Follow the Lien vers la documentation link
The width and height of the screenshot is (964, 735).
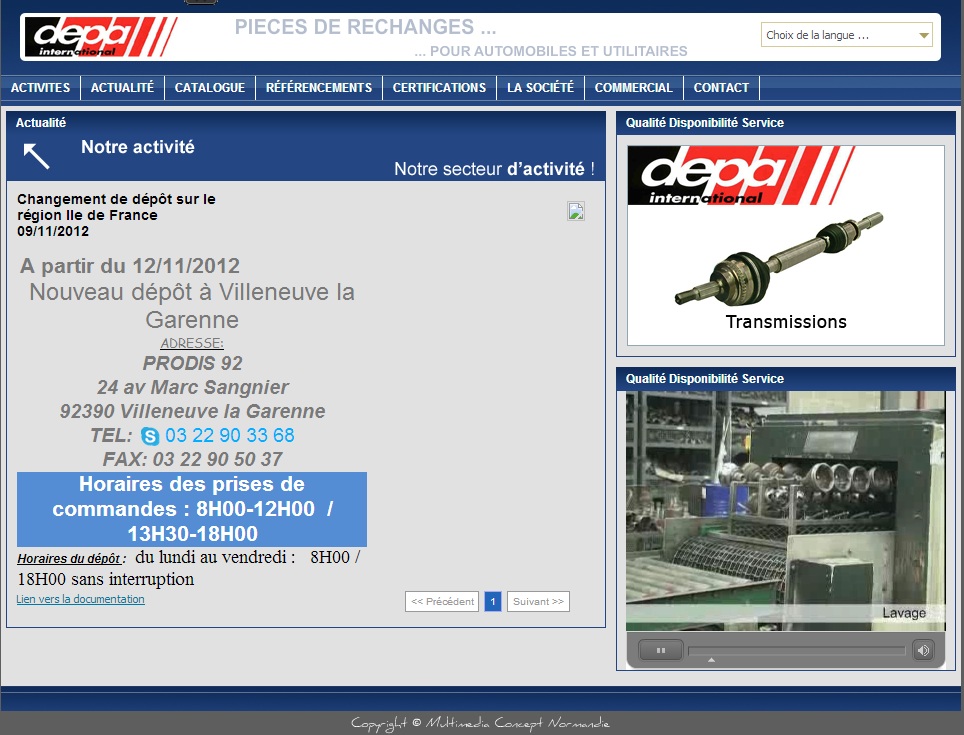point(80,599)
